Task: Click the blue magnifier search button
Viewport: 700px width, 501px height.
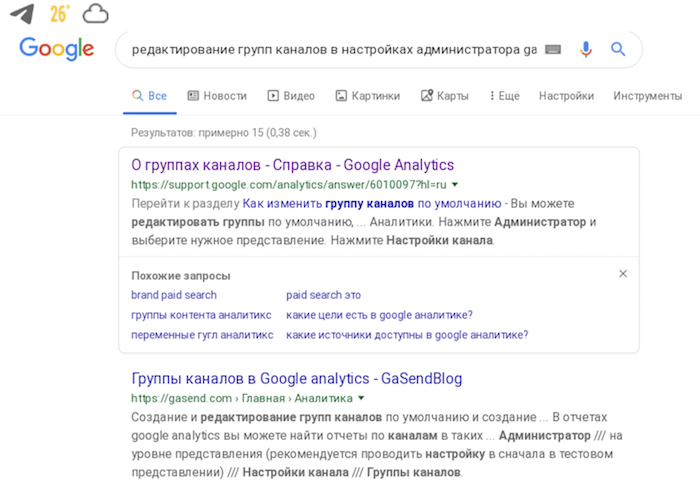Action: tap(618, 49)
